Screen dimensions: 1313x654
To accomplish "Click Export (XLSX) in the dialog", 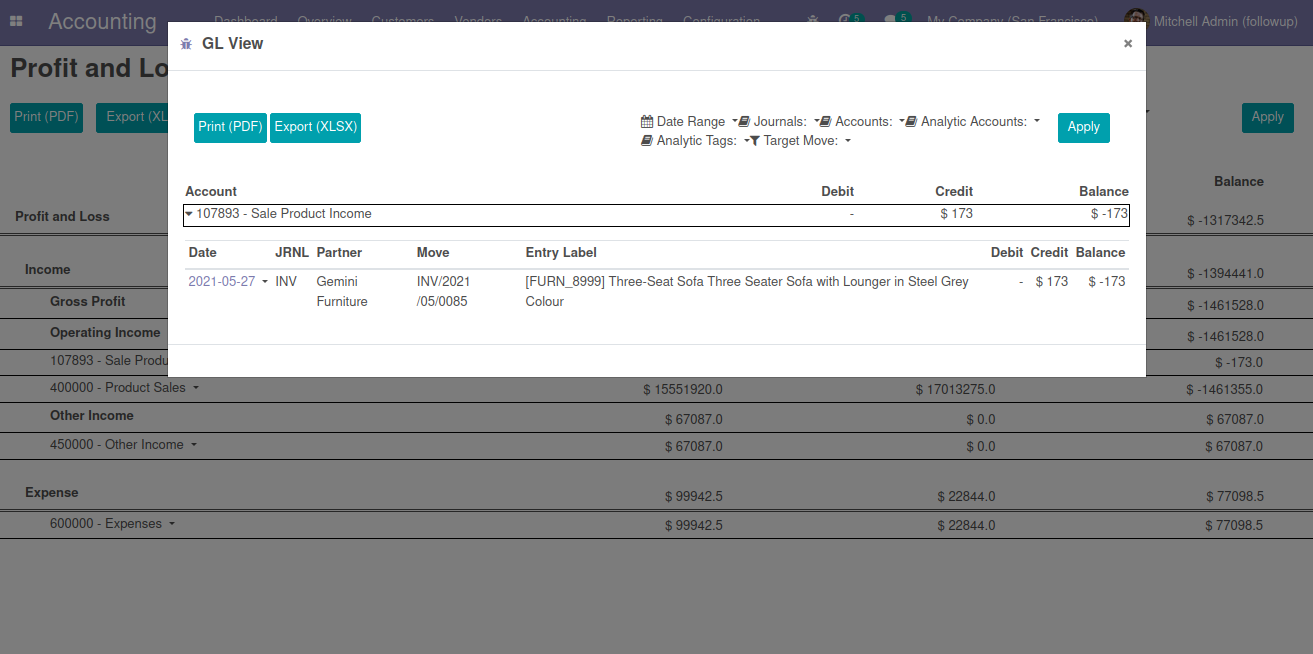I will [x=315, y=127].
